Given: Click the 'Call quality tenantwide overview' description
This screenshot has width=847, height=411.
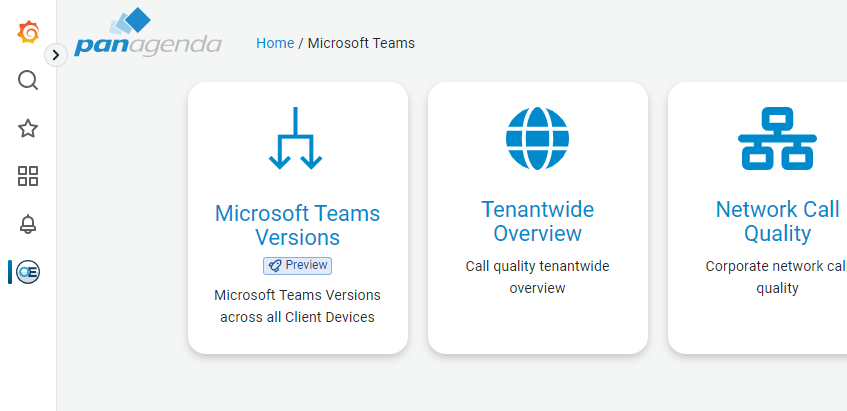Looking at the screenshot, I should point(537,277).
